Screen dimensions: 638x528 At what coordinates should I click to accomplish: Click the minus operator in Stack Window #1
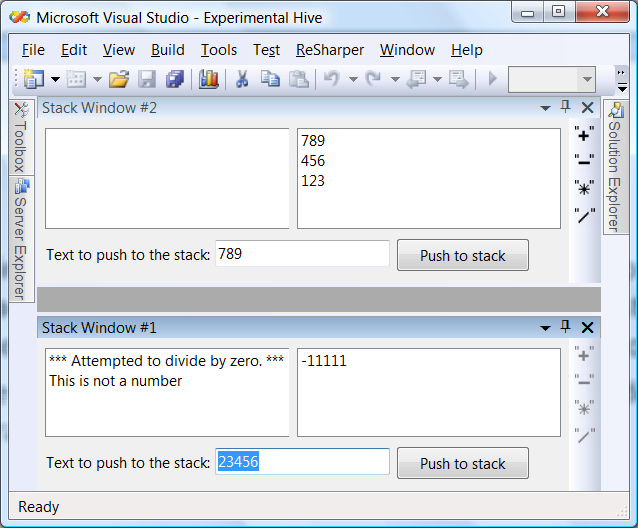click(x=584, y=381)
